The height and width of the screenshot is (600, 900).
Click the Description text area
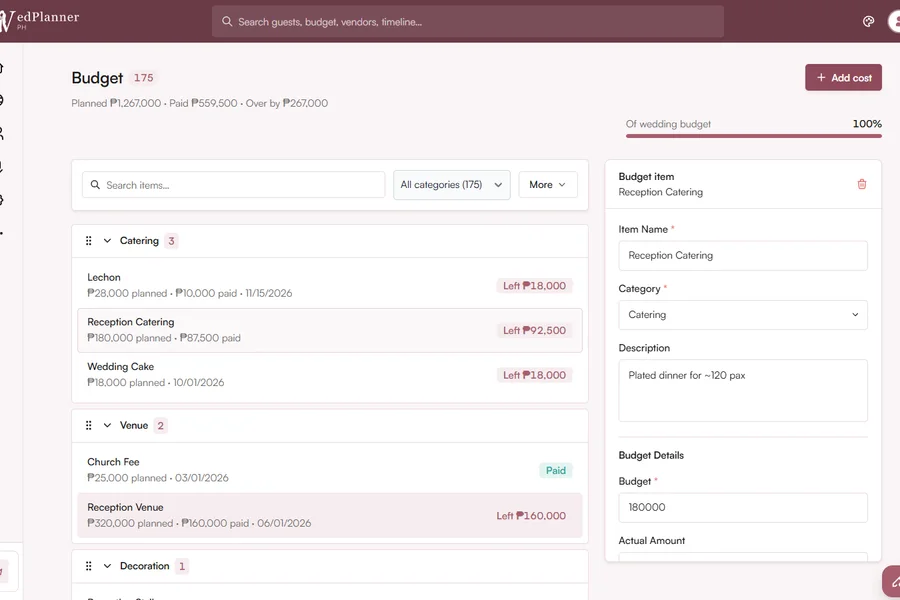coord(743,390)
